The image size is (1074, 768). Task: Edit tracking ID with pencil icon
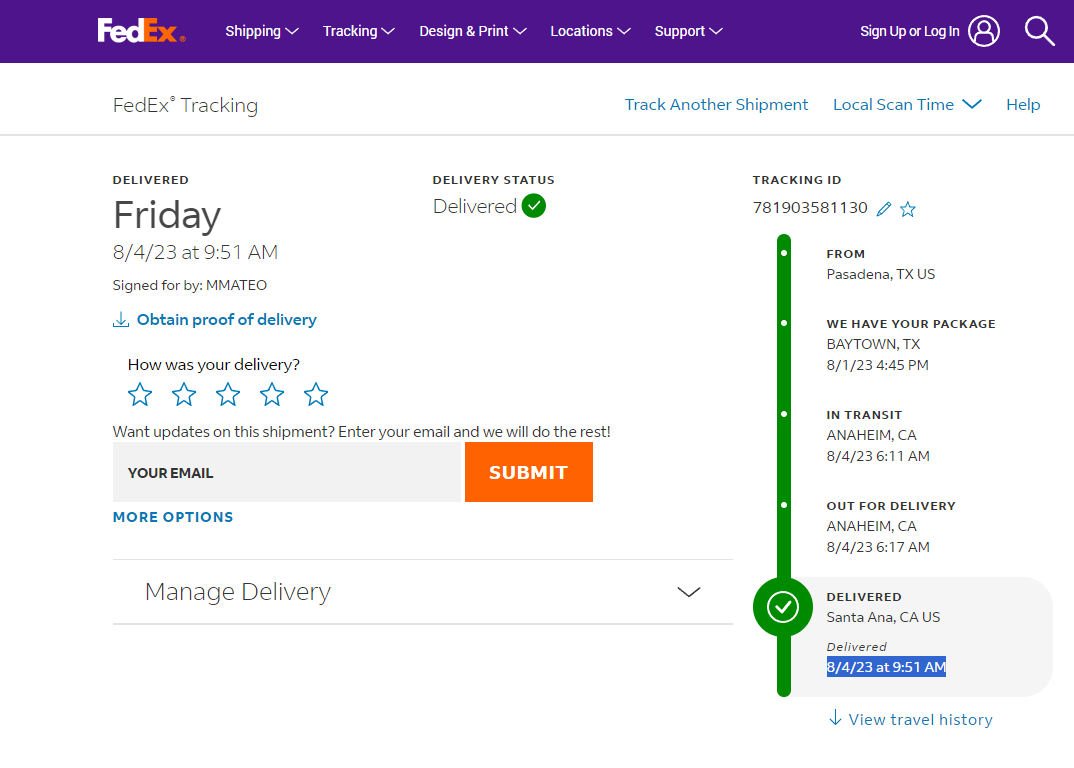point(884,209)
